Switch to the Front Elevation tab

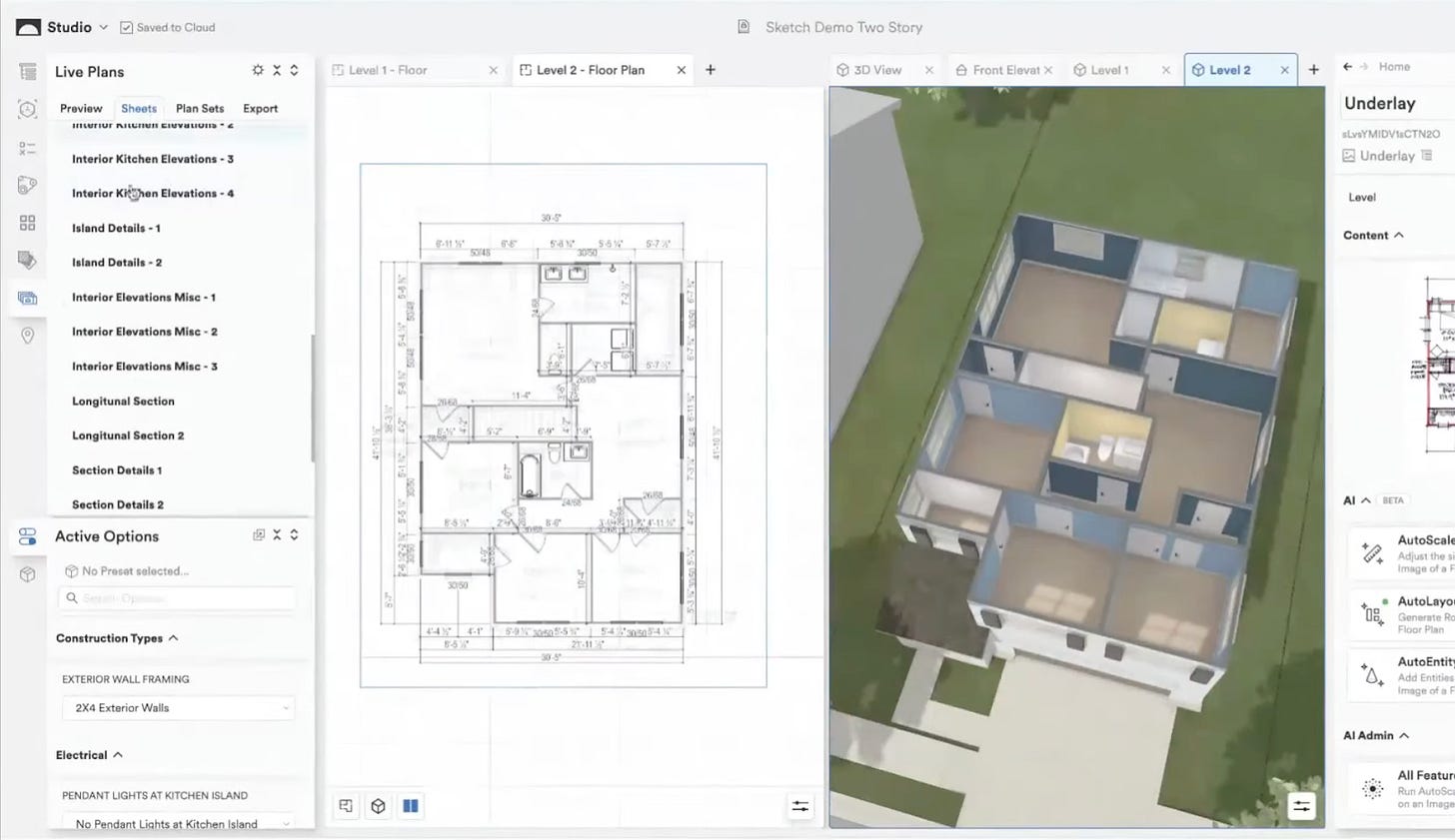coord(998,70)
